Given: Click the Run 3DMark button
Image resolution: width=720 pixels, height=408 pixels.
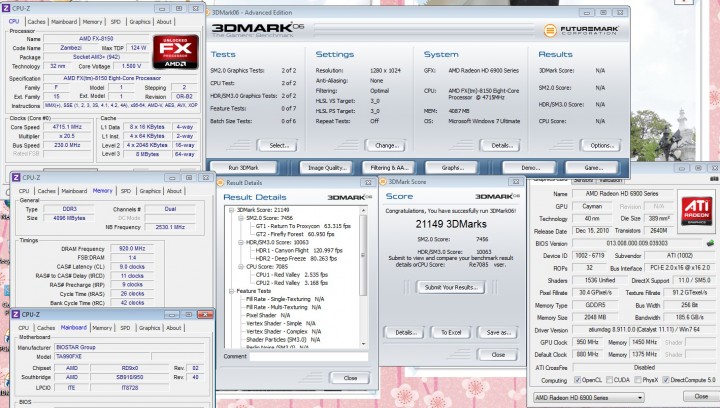Looking at the screenshot, I should click(x=243, y=168).
